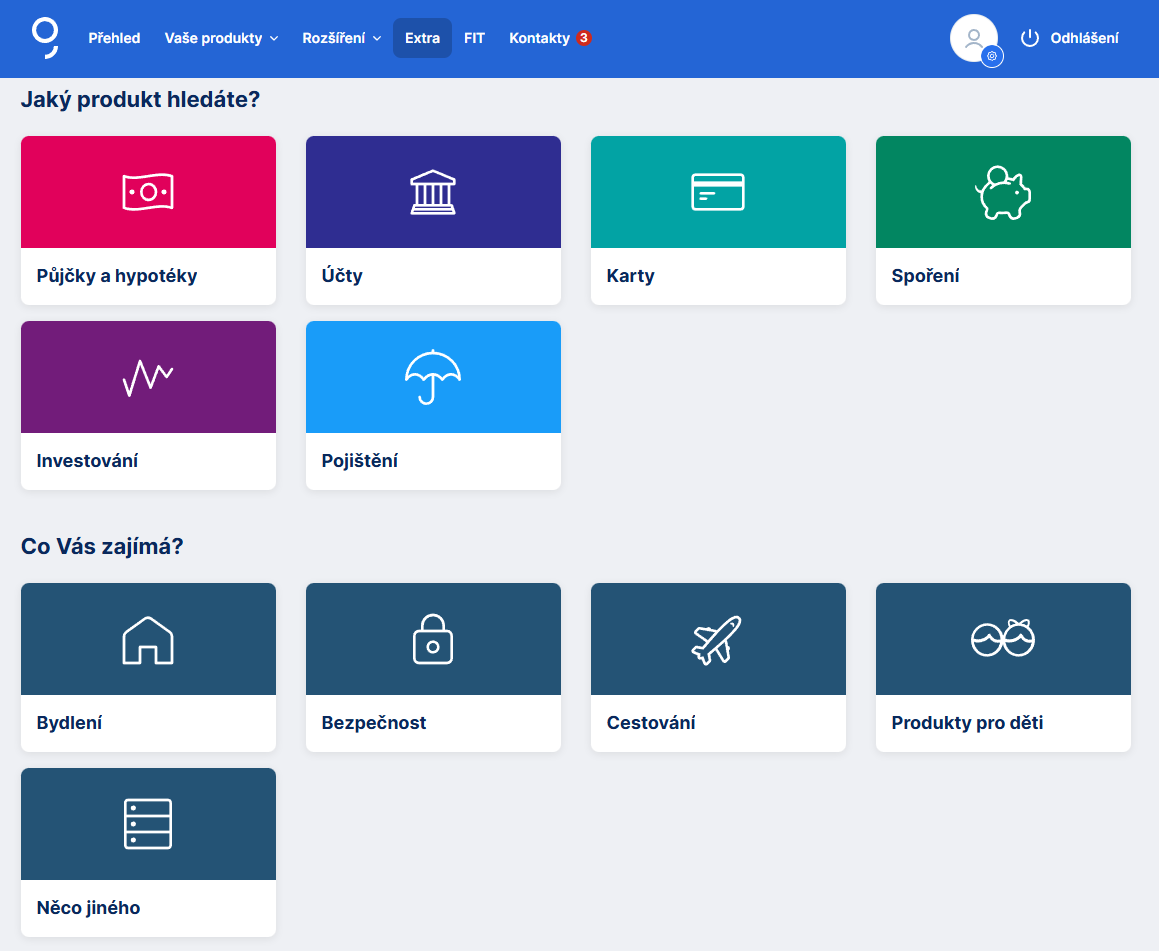
Task: Open profile settings via the avatar gear
Action: point(992,57)
